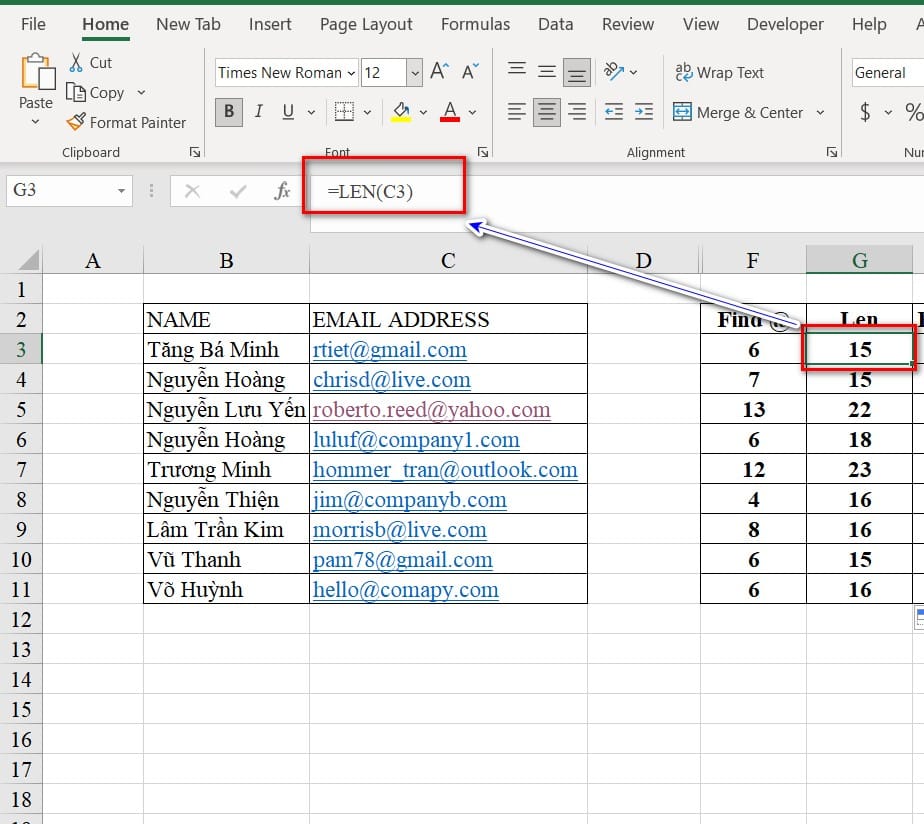924x824 pixels.
Task: Toggle Bold formatting button
Action: [x=229, y=112]
